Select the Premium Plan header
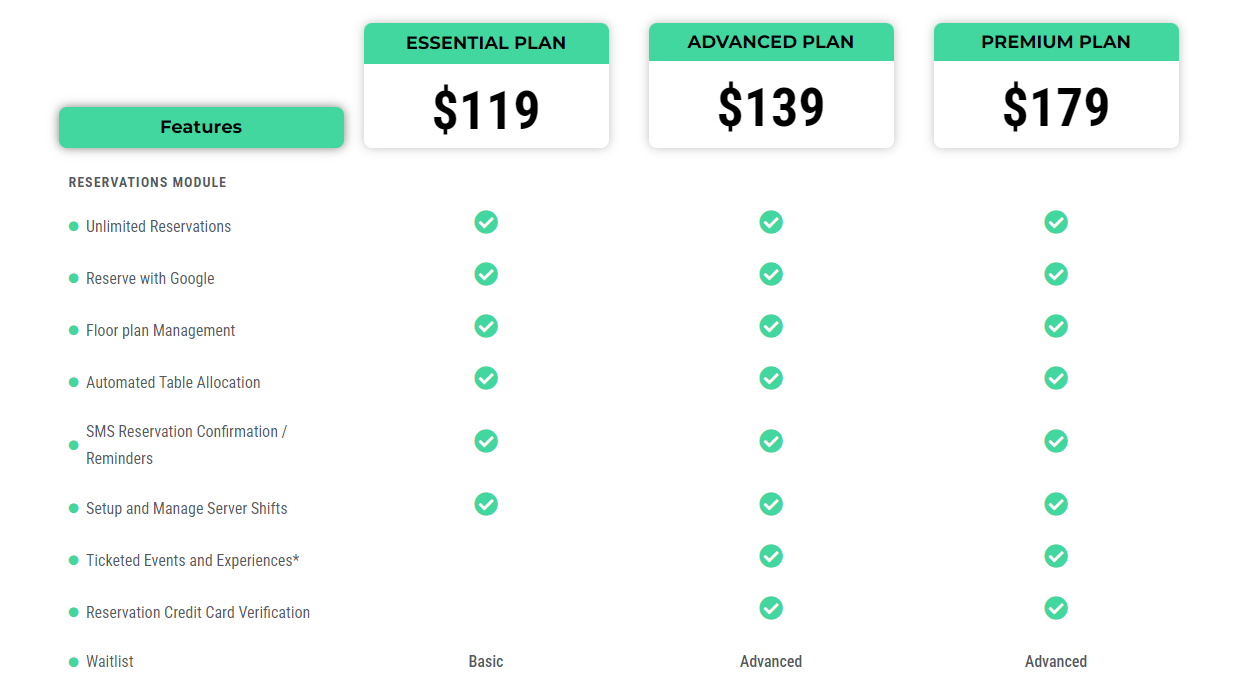1245x687 pixels. [x=1056, y=42]
